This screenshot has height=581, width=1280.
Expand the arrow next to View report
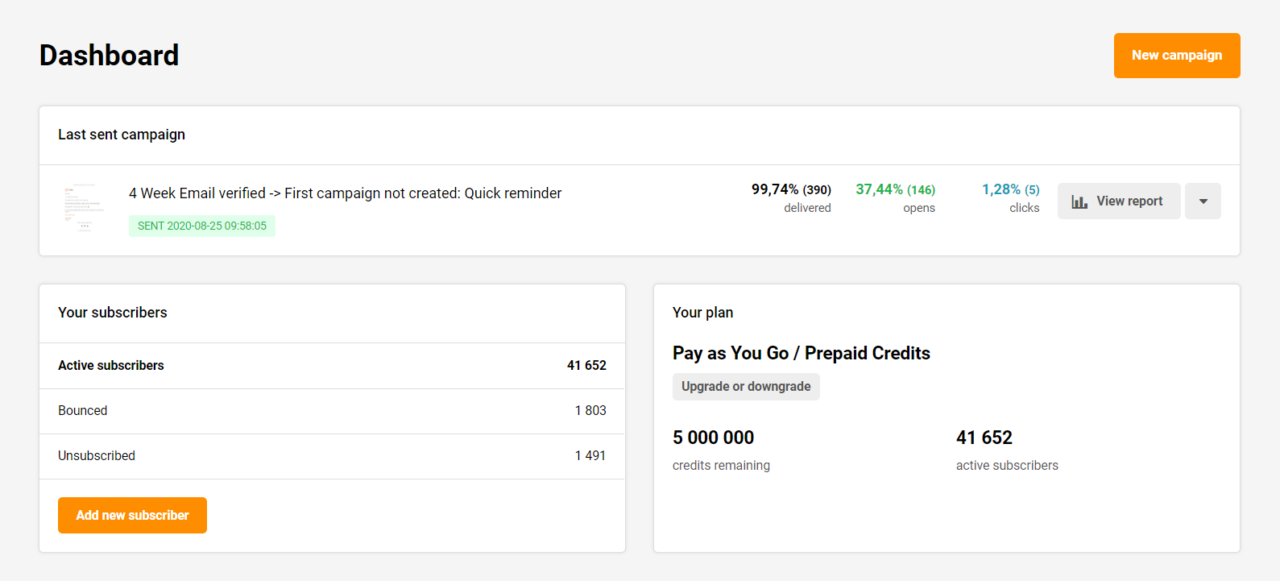click(1202, 201)
